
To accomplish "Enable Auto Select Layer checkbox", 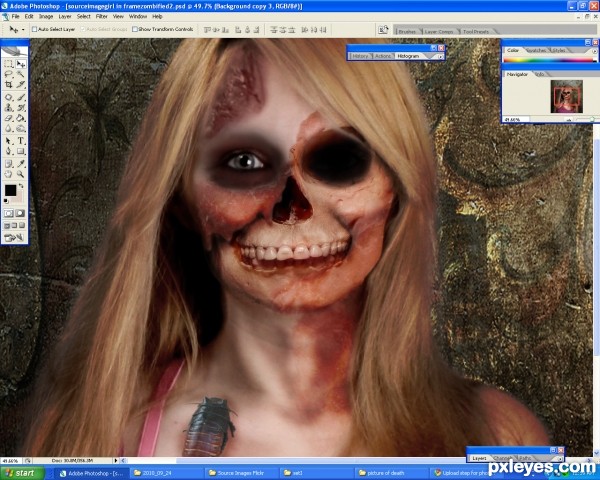I will (34, 29).
